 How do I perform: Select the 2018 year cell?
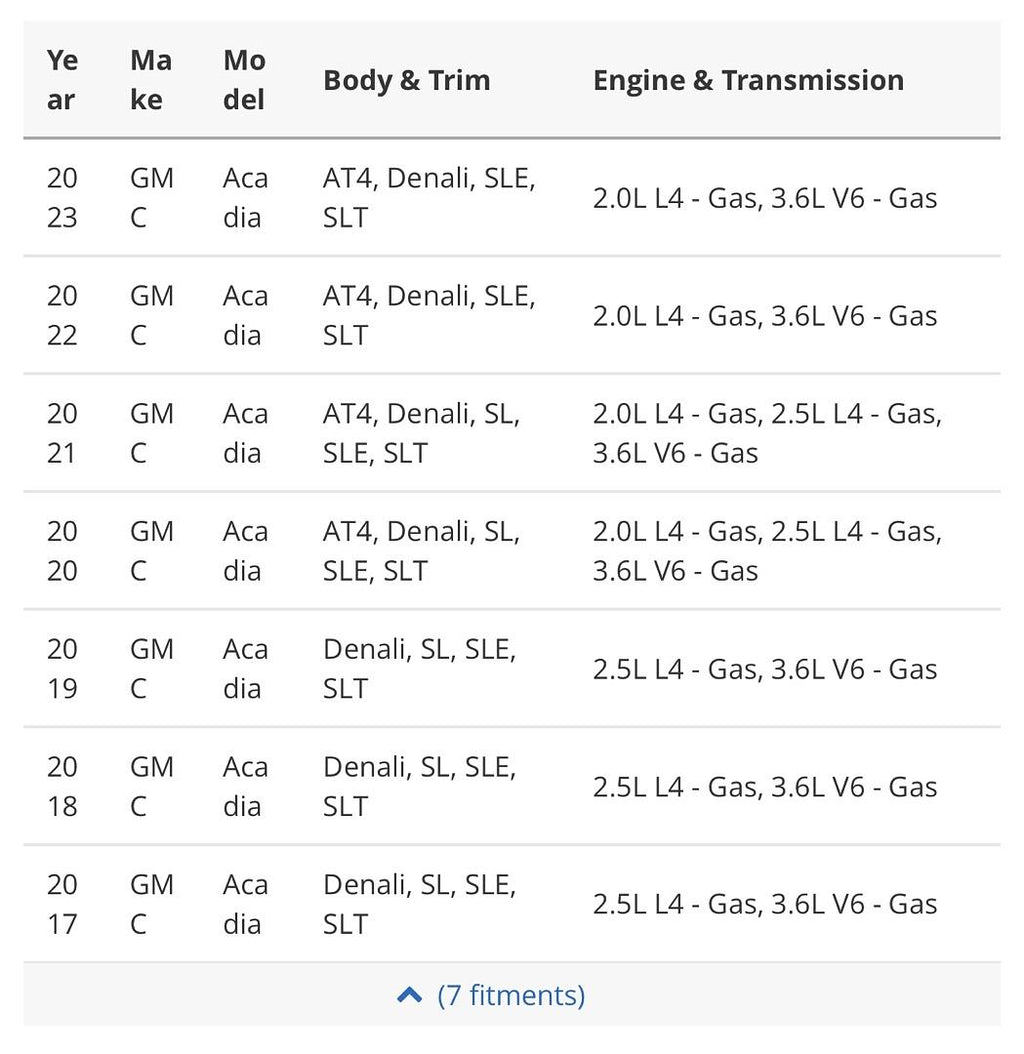pos(63,786)
